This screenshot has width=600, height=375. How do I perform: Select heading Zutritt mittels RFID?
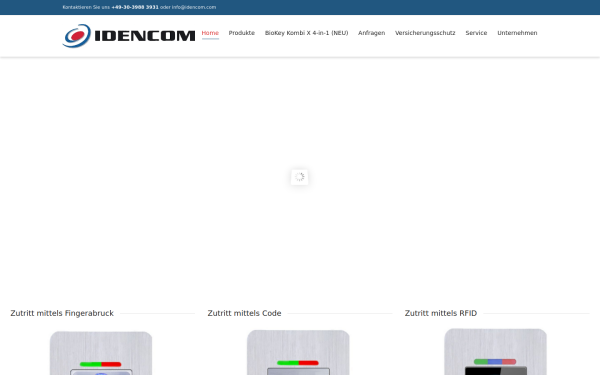[x=441, y=313]
